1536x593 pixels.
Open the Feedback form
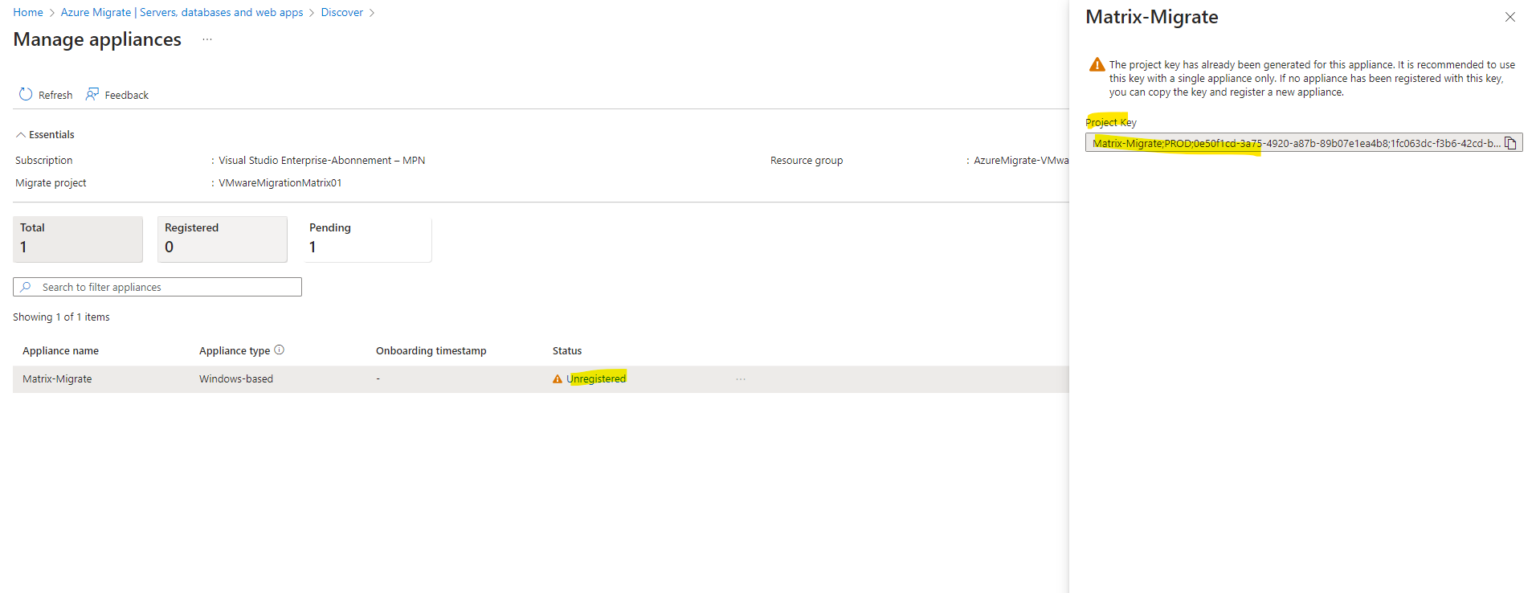click(117, 94)
